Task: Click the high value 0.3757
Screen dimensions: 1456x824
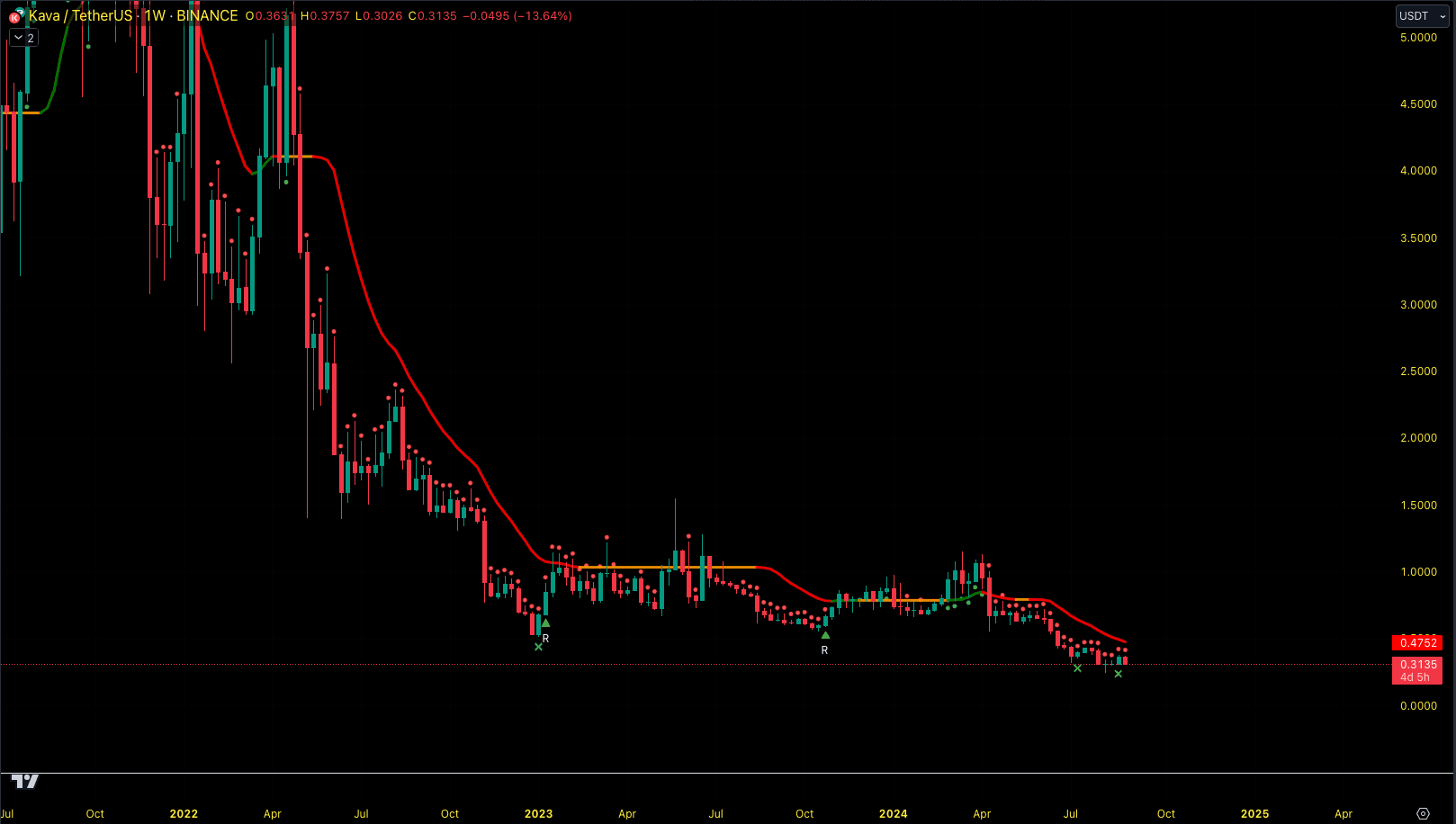Action: (x=328, y=16)
